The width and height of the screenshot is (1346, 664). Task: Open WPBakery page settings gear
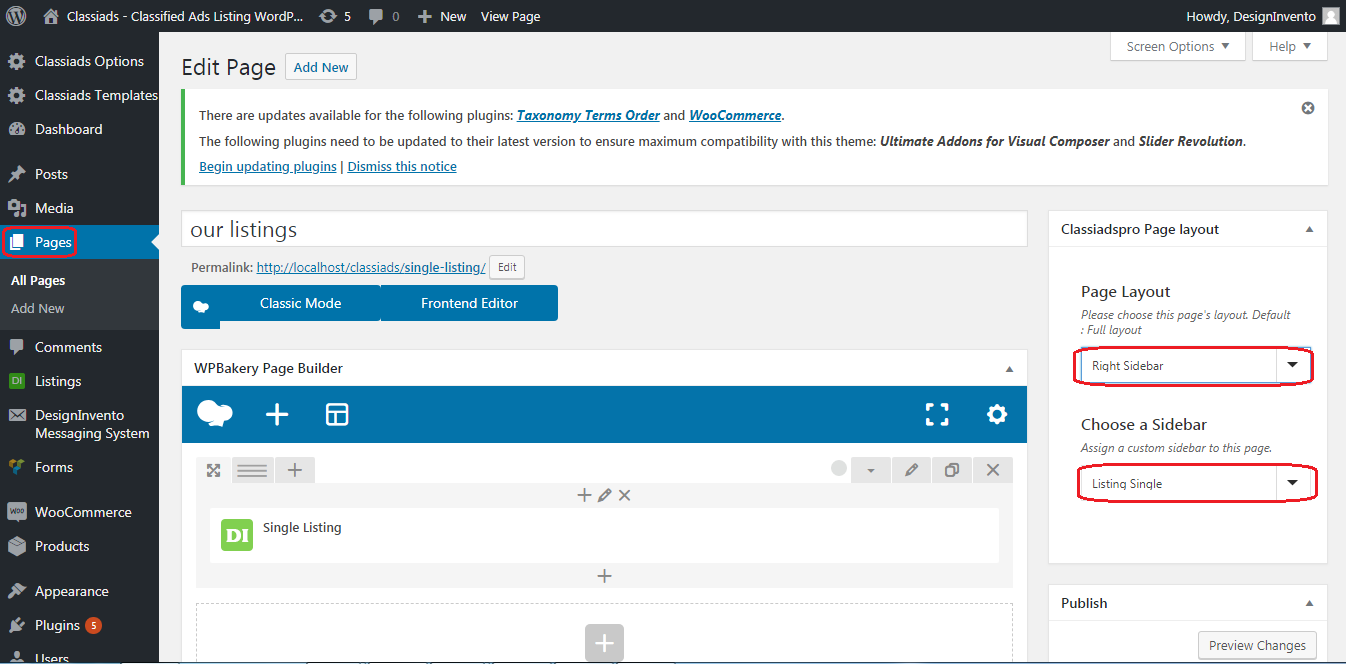click(997, 414)
